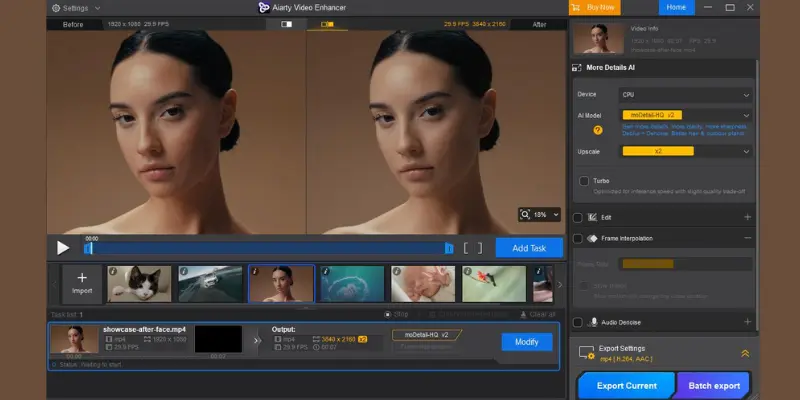Image resolution: width=800 pixels, height=400 pixels.
Task: Click the timeline start handle
Action: (88, 248)
